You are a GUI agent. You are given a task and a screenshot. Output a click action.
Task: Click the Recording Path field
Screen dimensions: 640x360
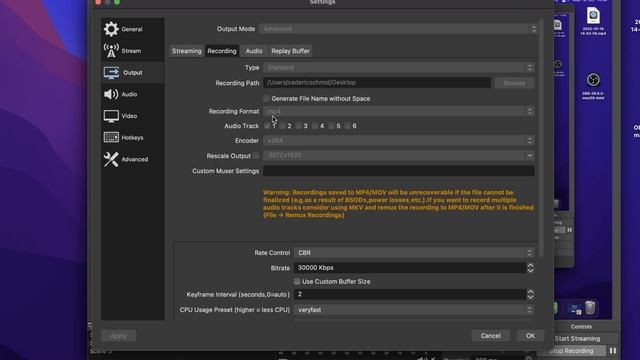(x=377, y=83)
